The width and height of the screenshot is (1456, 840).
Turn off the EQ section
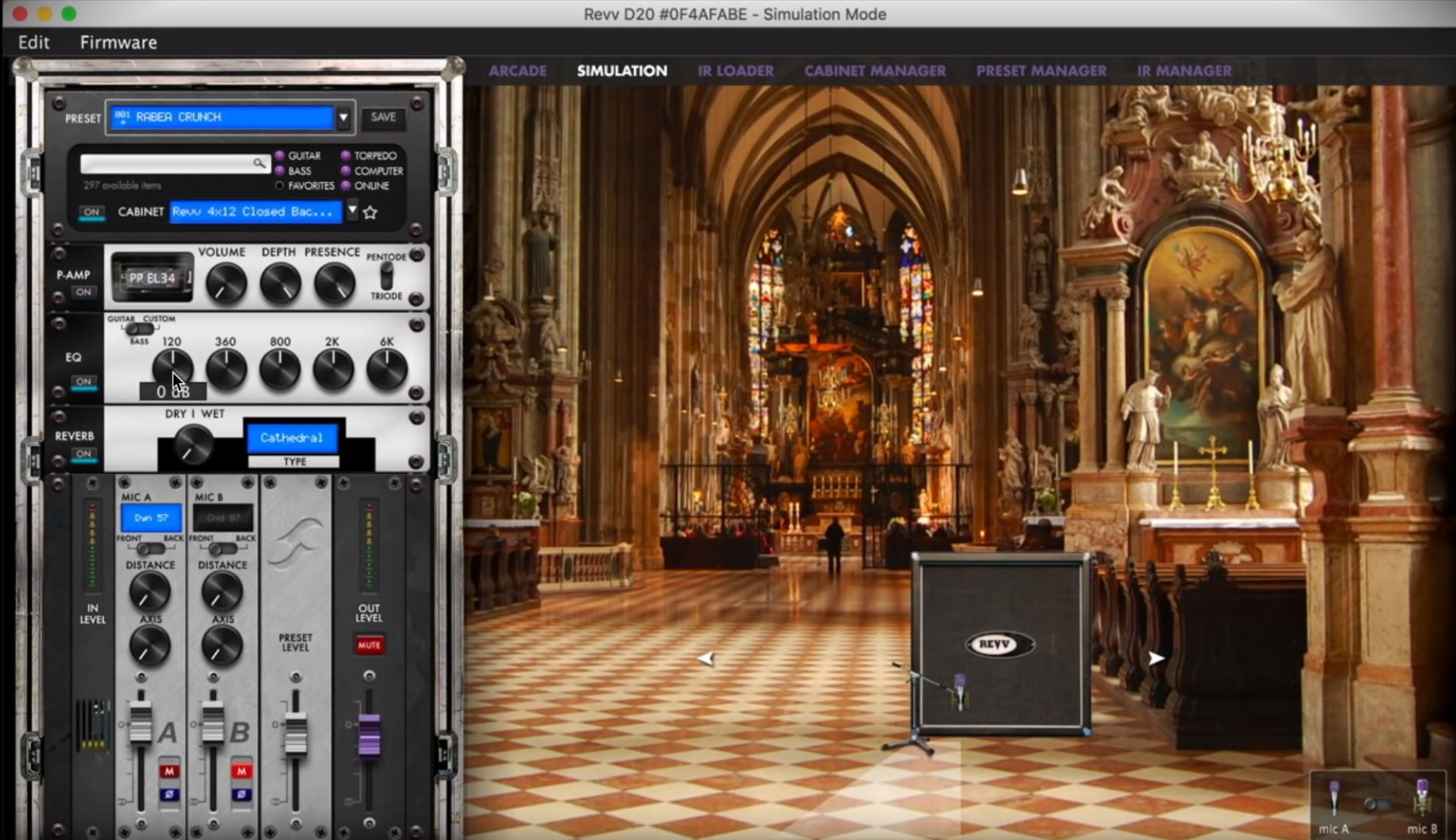(x=84, y=382)
